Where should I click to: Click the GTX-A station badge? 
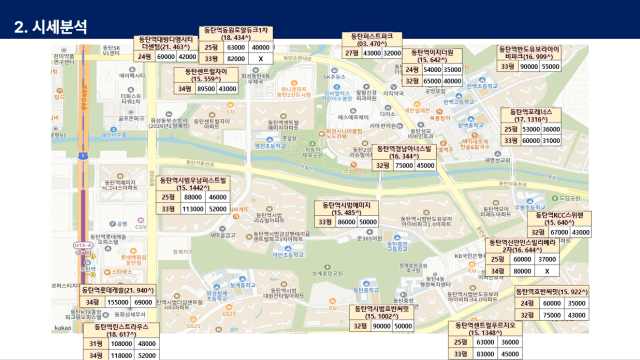[x=83, y=245]
